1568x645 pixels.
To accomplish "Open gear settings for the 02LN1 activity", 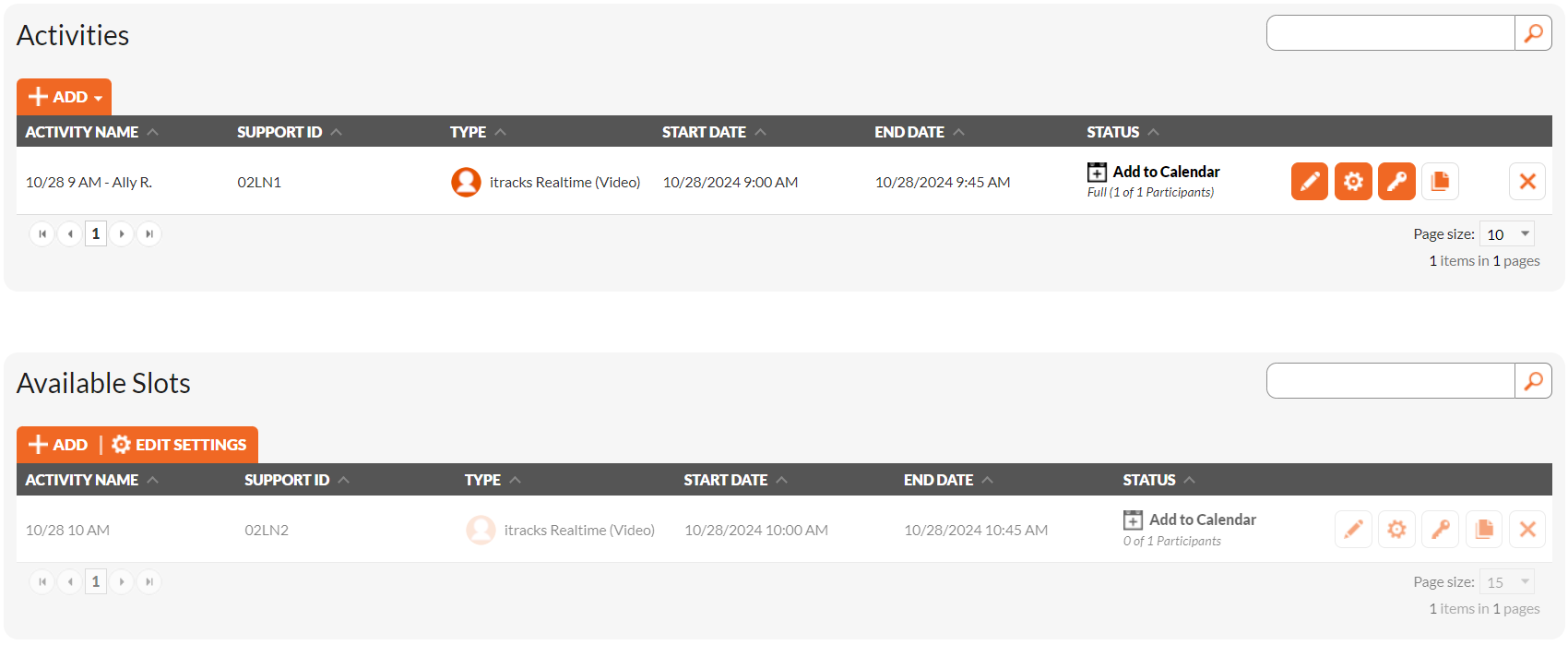I will (x=1353, y=181).
